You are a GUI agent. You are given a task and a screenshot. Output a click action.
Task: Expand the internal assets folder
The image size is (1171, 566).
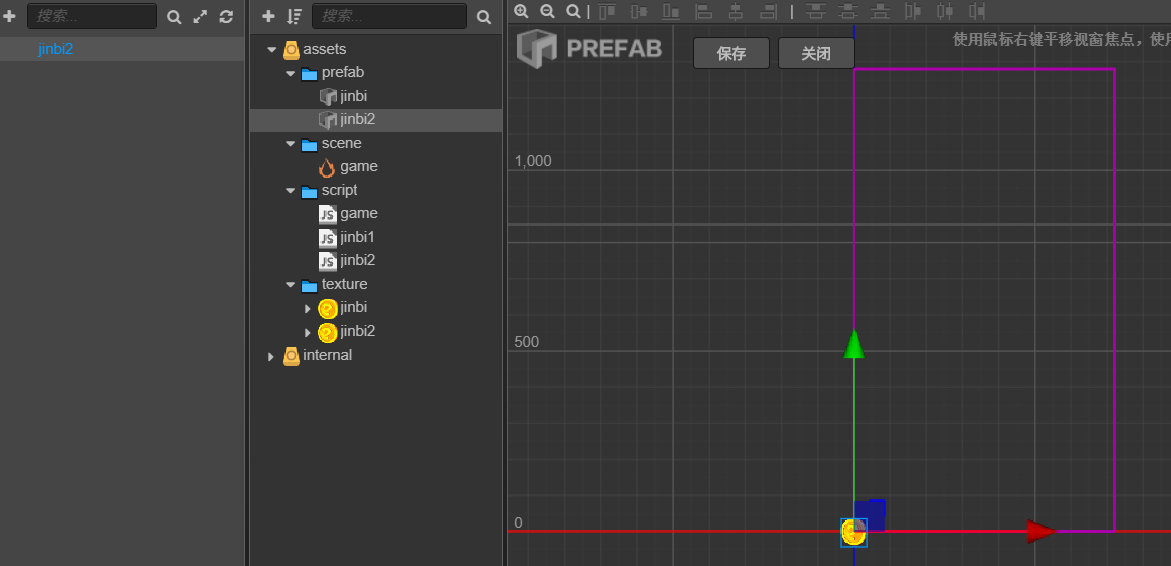[x=271, y=356]
